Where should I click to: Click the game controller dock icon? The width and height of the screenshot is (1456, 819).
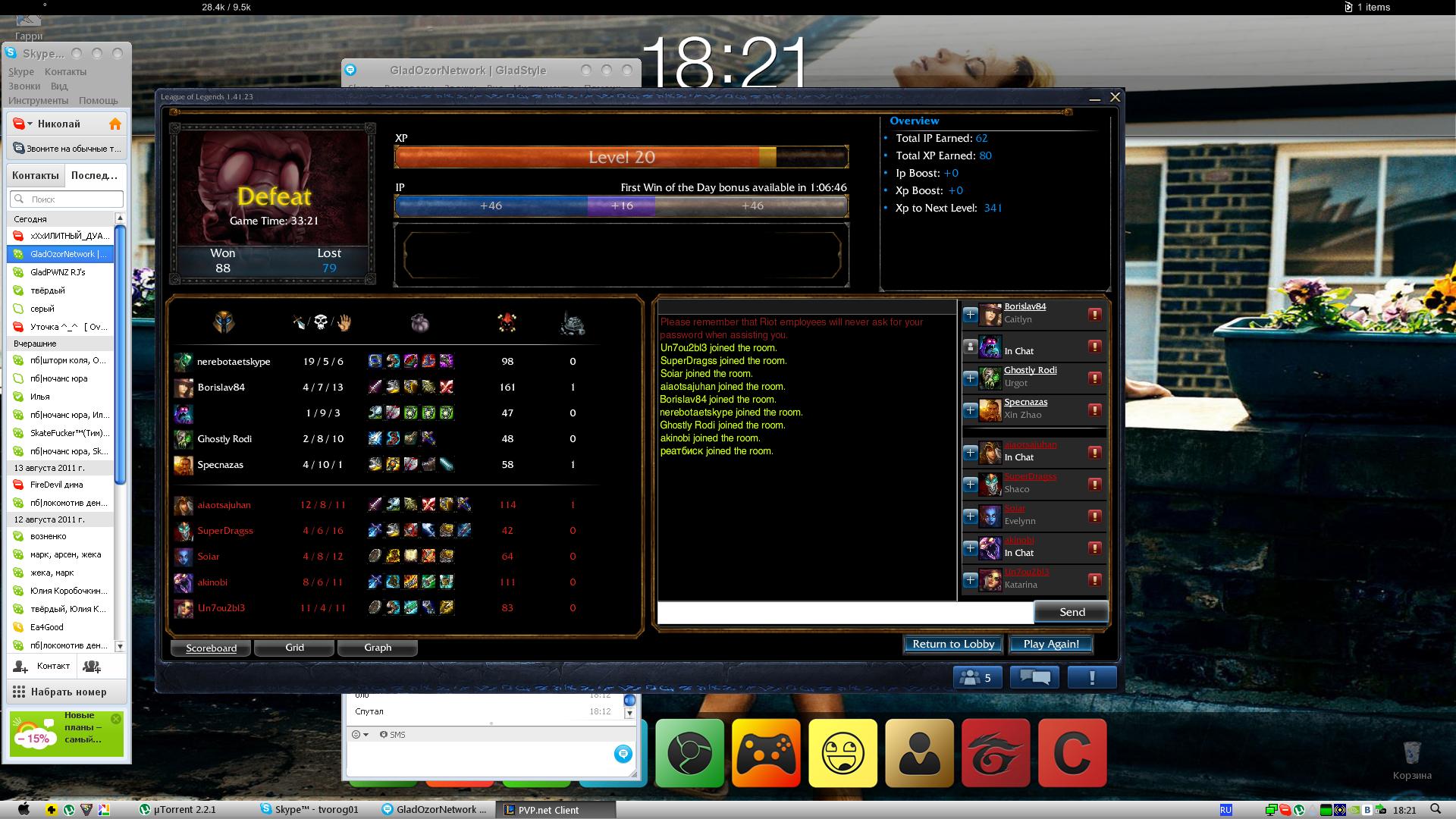click(x=766, y=753)
